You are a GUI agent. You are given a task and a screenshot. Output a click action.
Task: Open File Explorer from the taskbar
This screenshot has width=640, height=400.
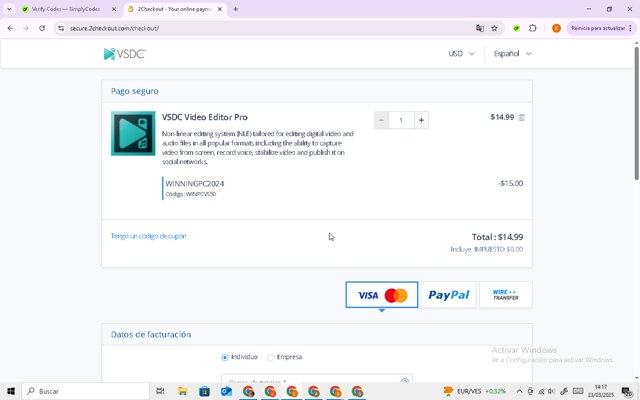182,391
